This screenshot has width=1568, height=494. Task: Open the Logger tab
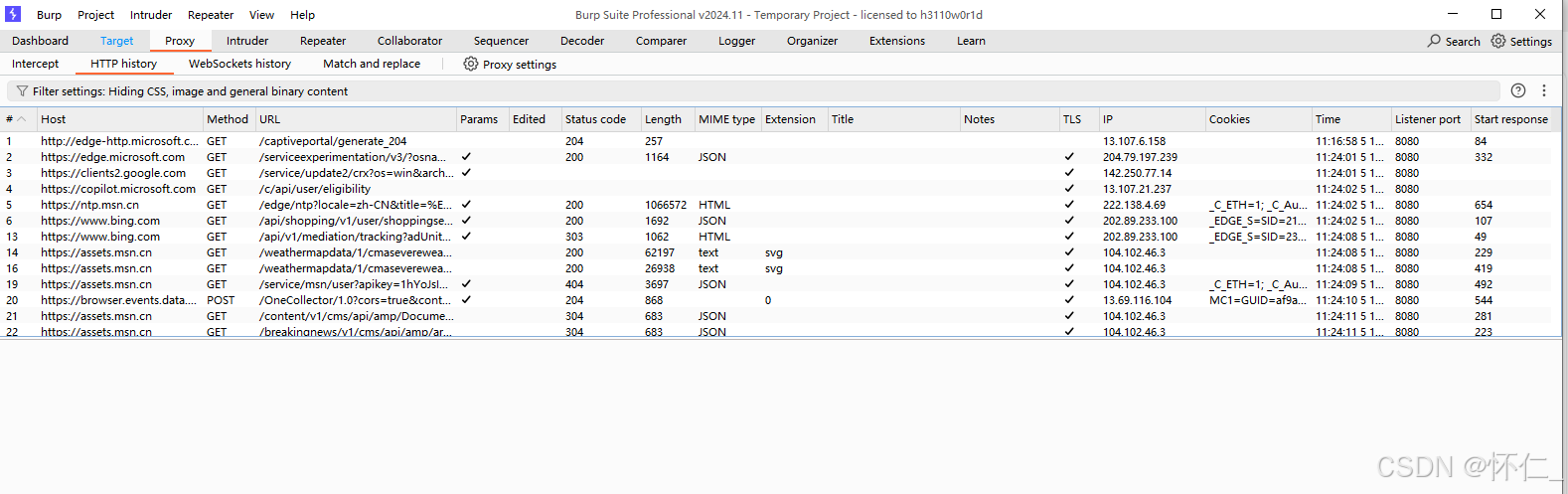coord(736,41)
